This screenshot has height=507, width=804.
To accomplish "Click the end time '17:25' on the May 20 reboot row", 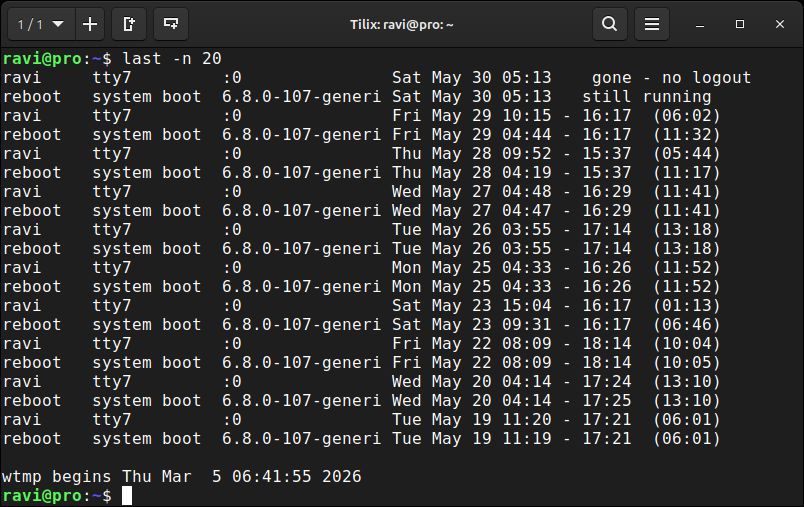I will point(607,400).
